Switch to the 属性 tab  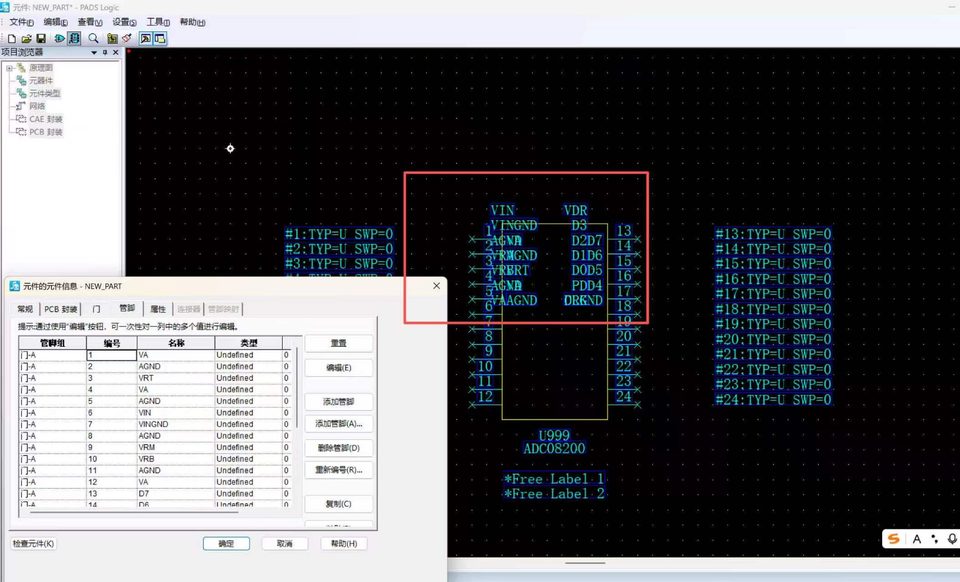tap(158, 309)
